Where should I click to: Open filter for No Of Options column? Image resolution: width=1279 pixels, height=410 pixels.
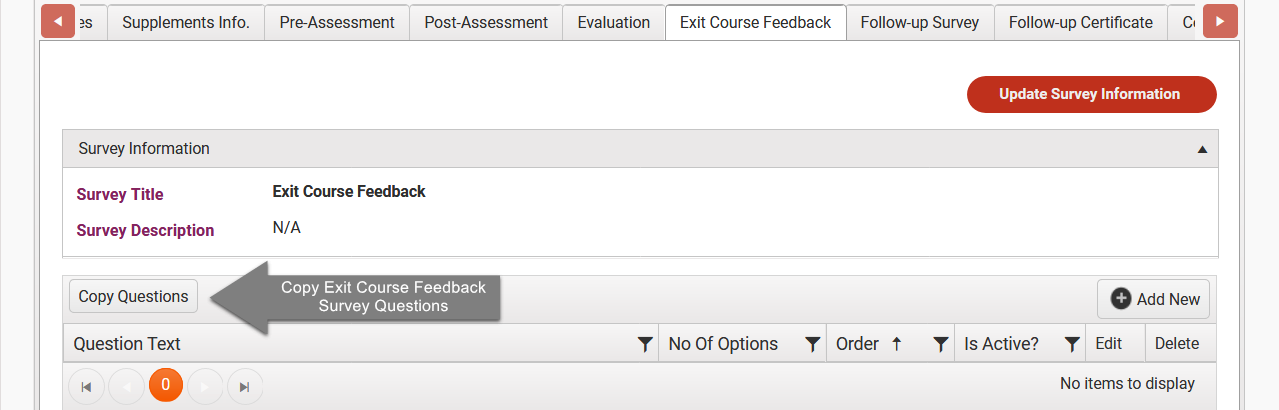[x=813, y=344]
